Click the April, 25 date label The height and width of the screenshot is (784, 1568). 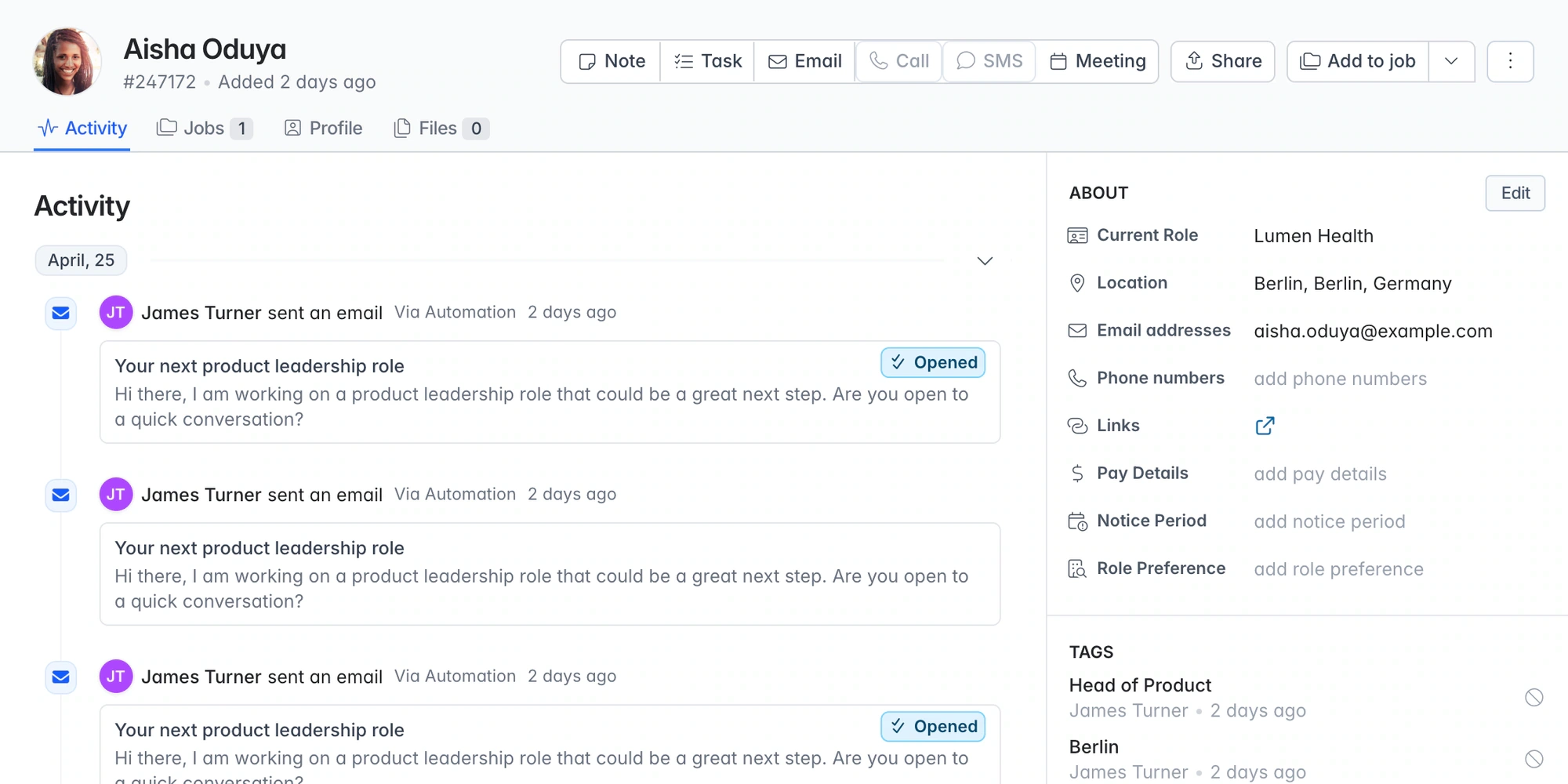tap(81, 260)
